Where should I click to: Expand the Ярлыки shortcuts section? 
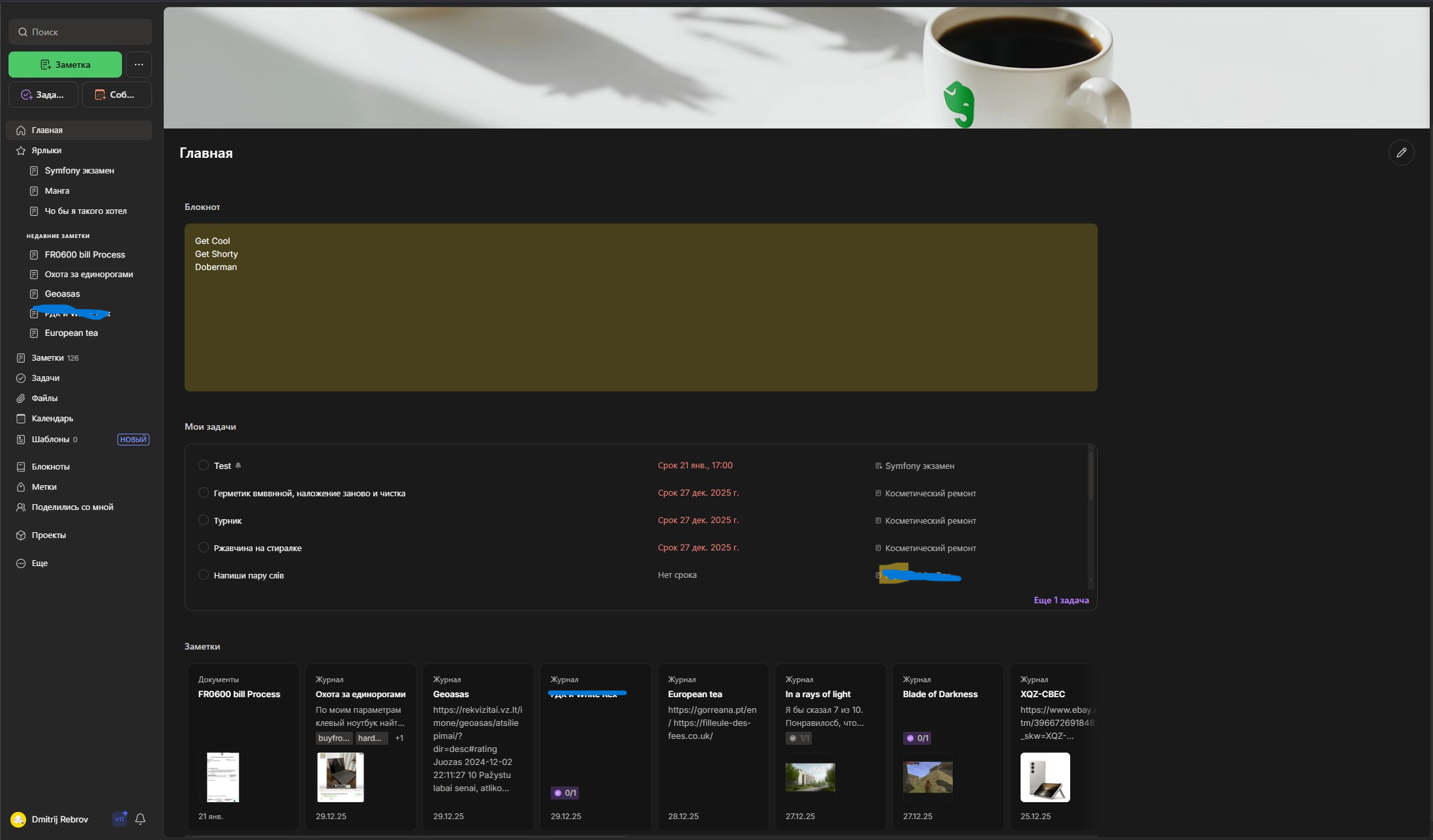pyautogui.click(x=46, y=151)
